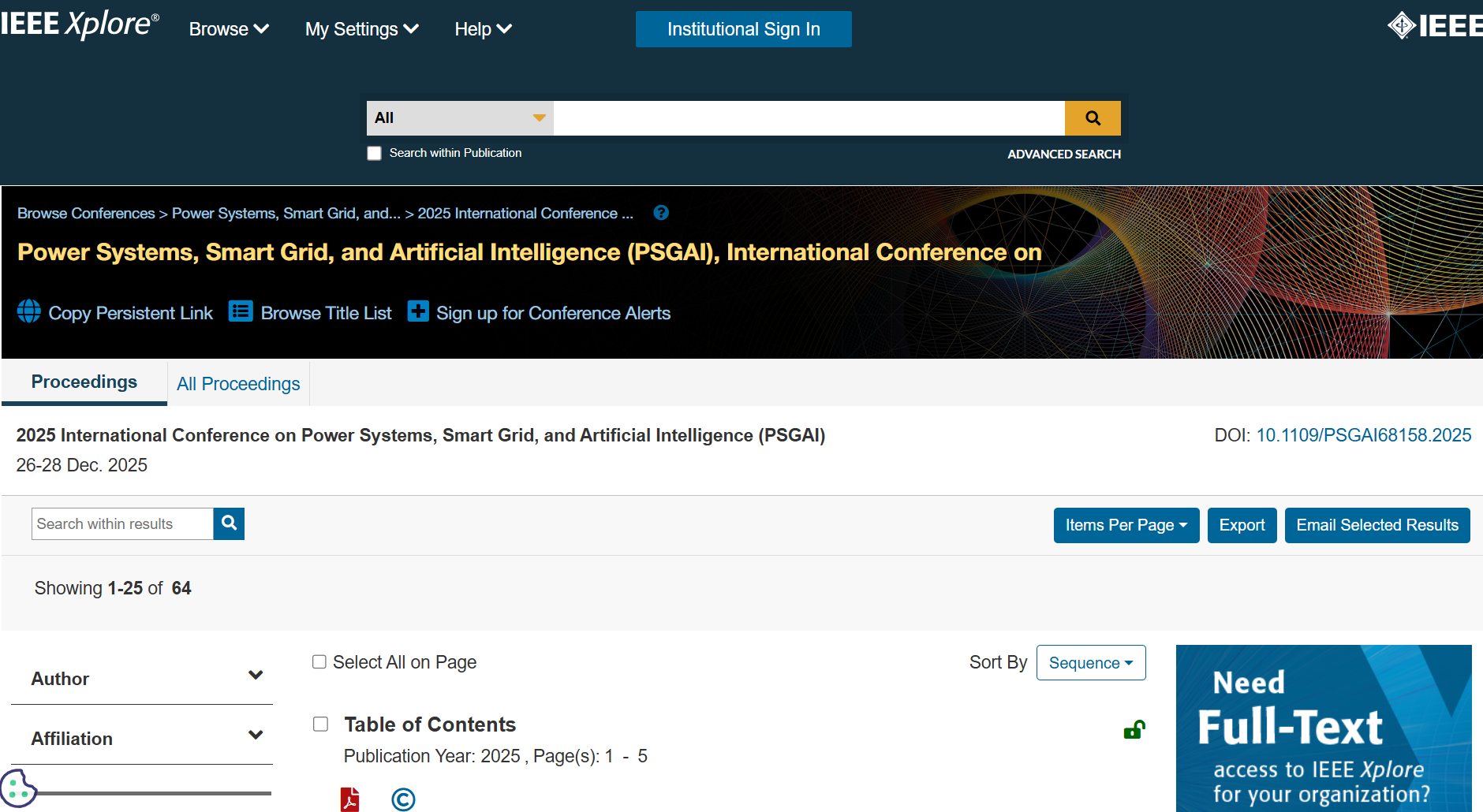The image size is (1483, 812).
Task: Open the All search category dropdown
Action: coord(460,118)
